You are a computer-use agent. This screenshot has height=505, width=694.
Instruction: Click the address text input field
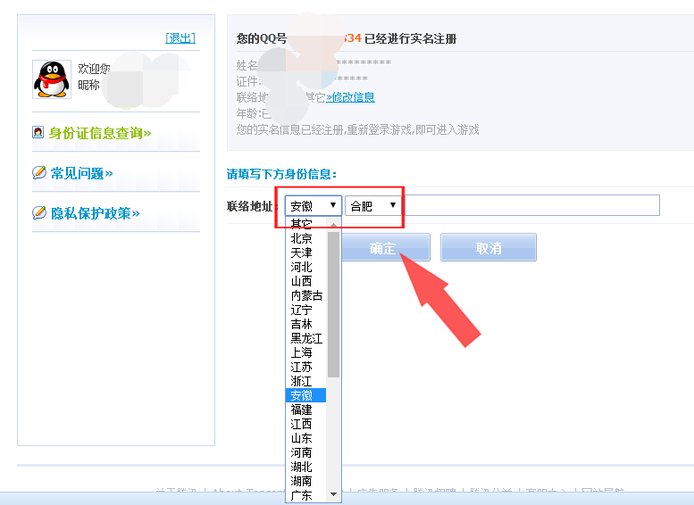click(x=531, y=205)
